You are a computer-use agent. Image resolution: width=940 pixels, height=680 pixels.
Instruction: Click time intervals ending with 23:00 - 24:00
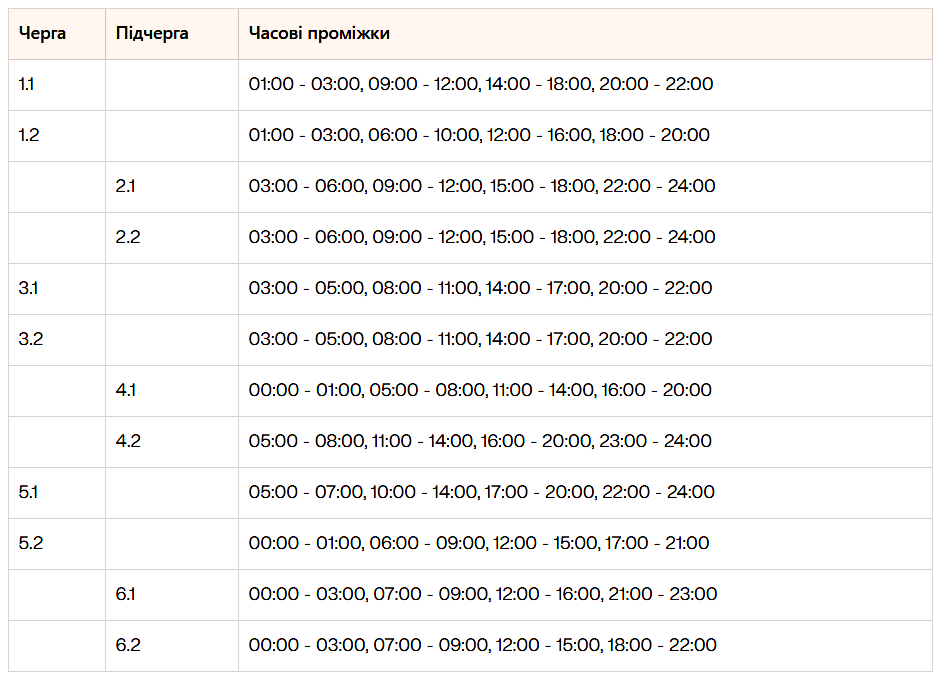coord(480,441)
